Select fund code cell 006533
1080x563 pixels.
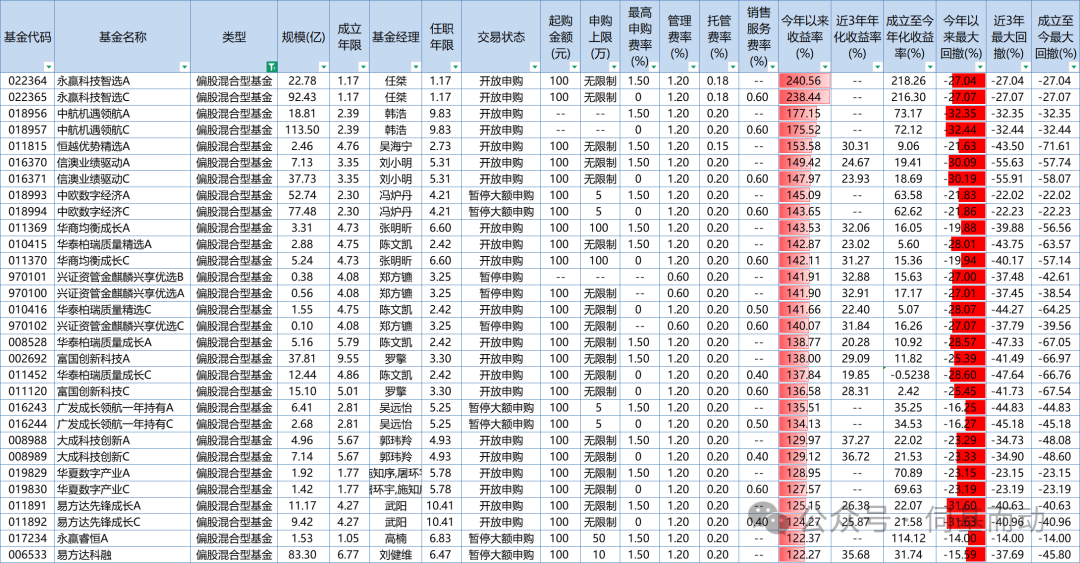click(x=28, y=555)
